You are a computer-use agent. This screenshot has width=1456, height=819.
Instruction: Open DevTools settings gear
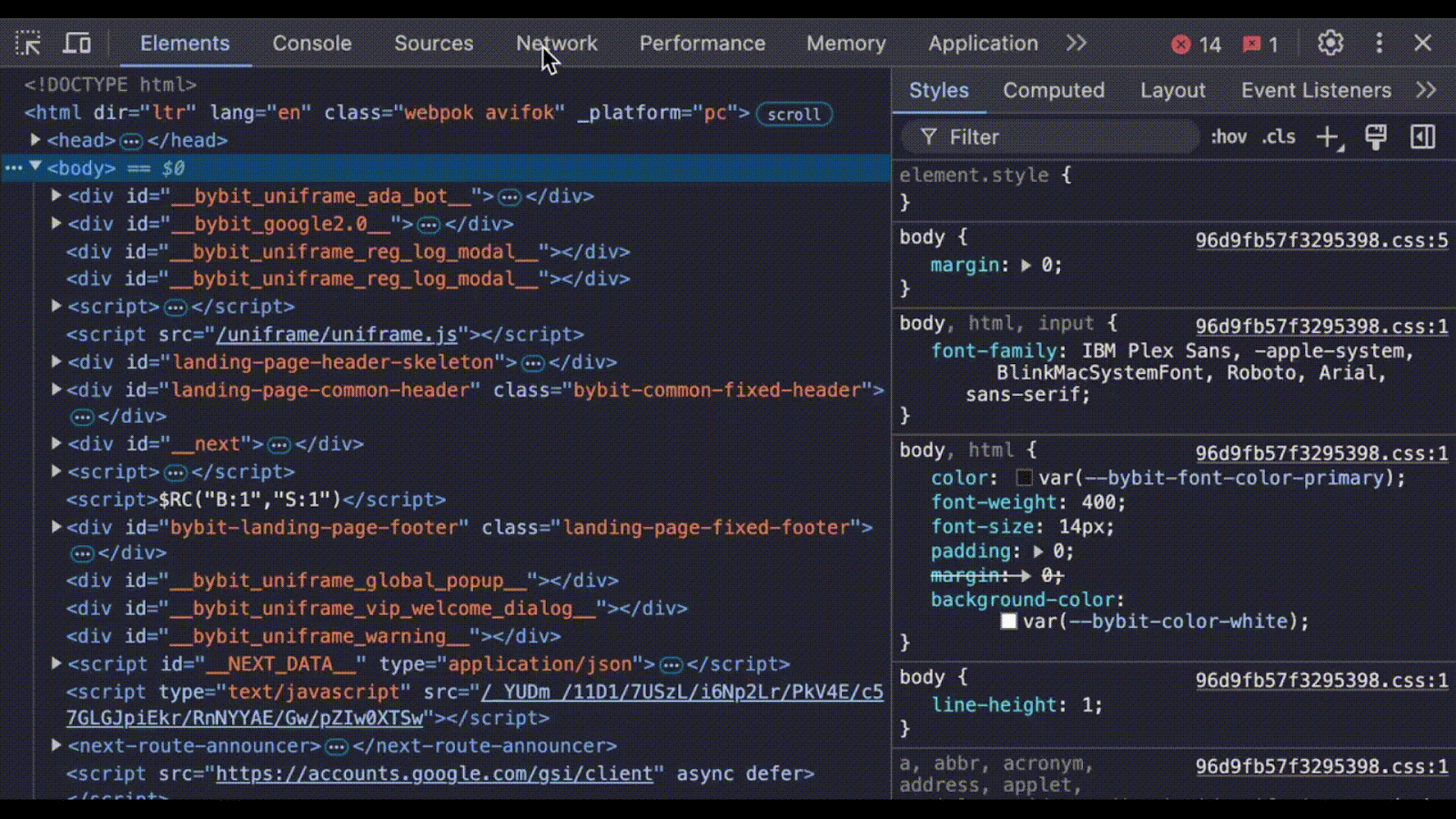(1330, 43)
